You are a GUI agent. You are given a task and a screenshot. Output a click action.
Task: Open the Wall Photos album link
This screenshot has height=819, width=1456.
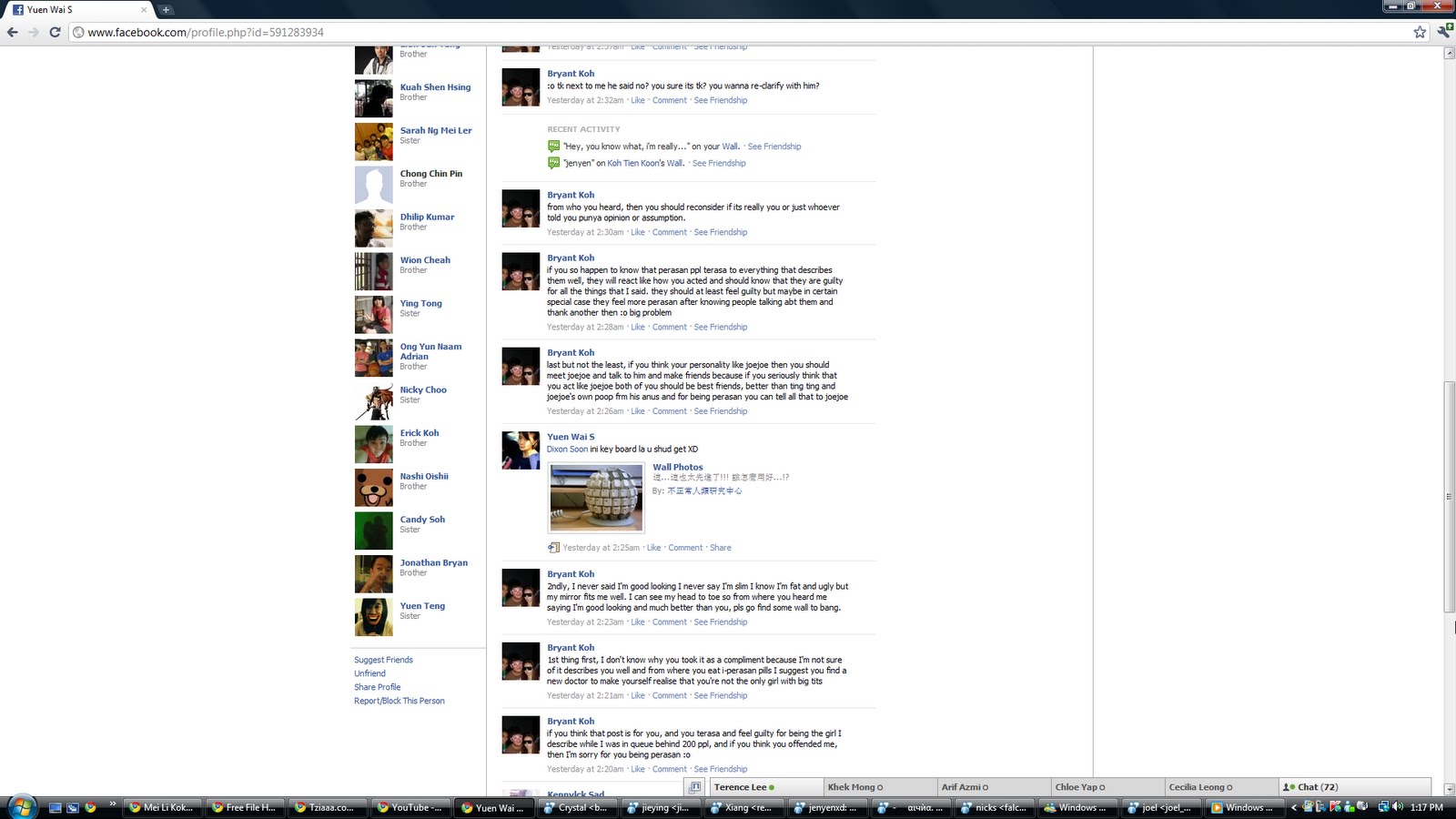tap(677, 467)
